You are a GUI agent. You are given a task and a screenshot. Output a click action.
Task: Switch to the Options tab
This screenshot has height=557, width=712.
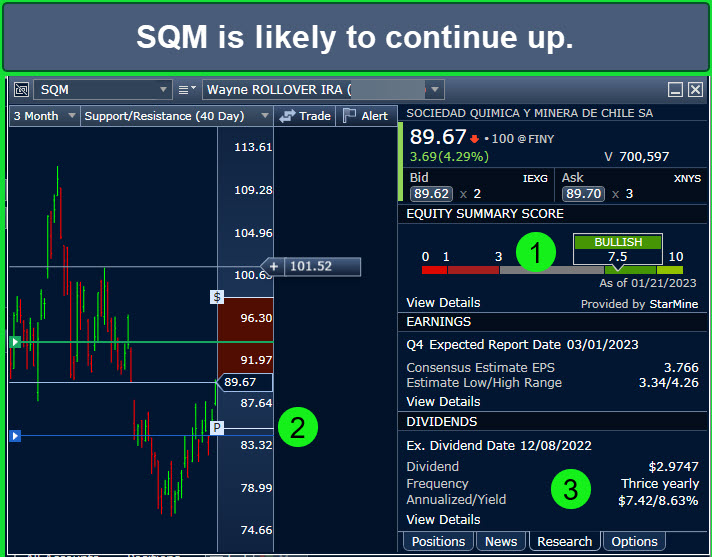pyautogui.click(x=634, y=541)
